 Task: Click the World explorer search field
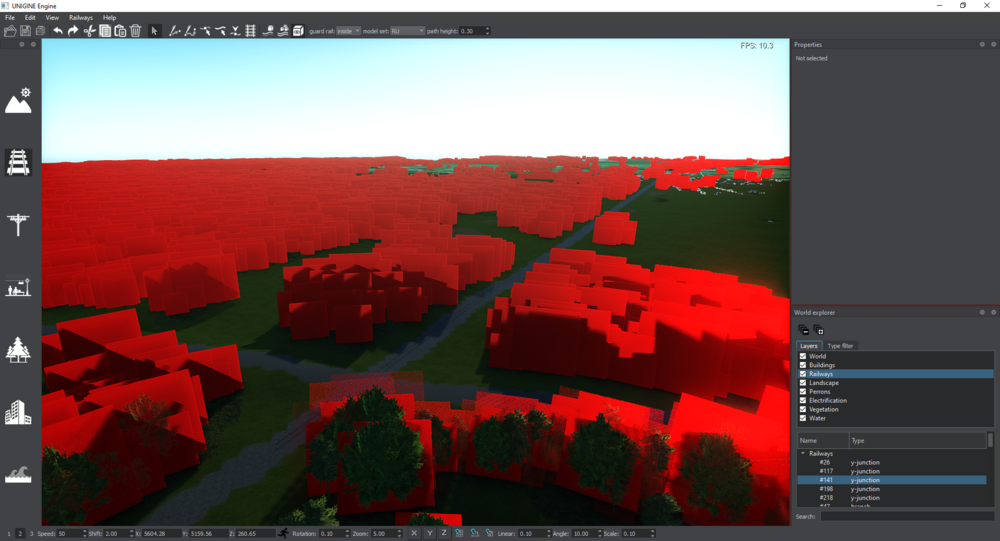[x=906, y=516]
